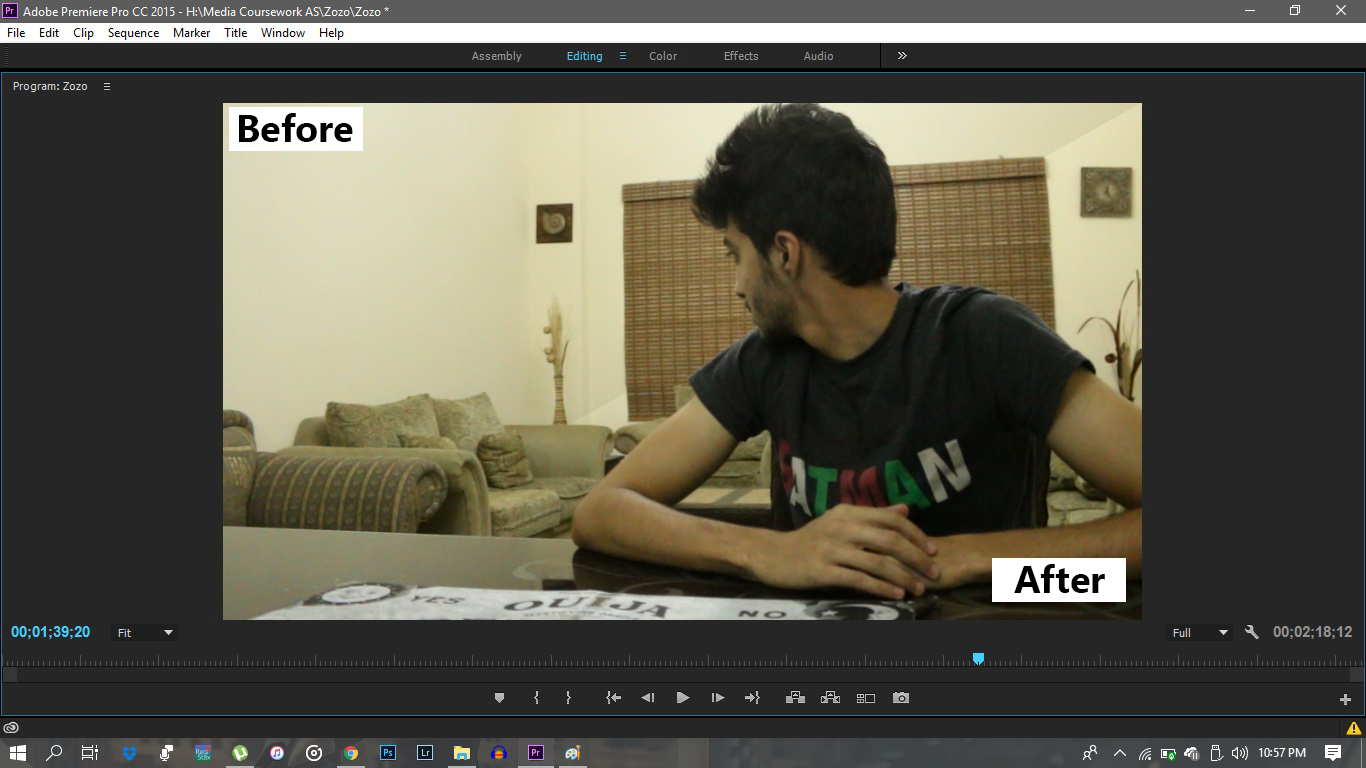The width and height of the screenshot is (1366, 768).
Task: Click the yellow warning triangle icon
Action: (x=1353, y=728)
